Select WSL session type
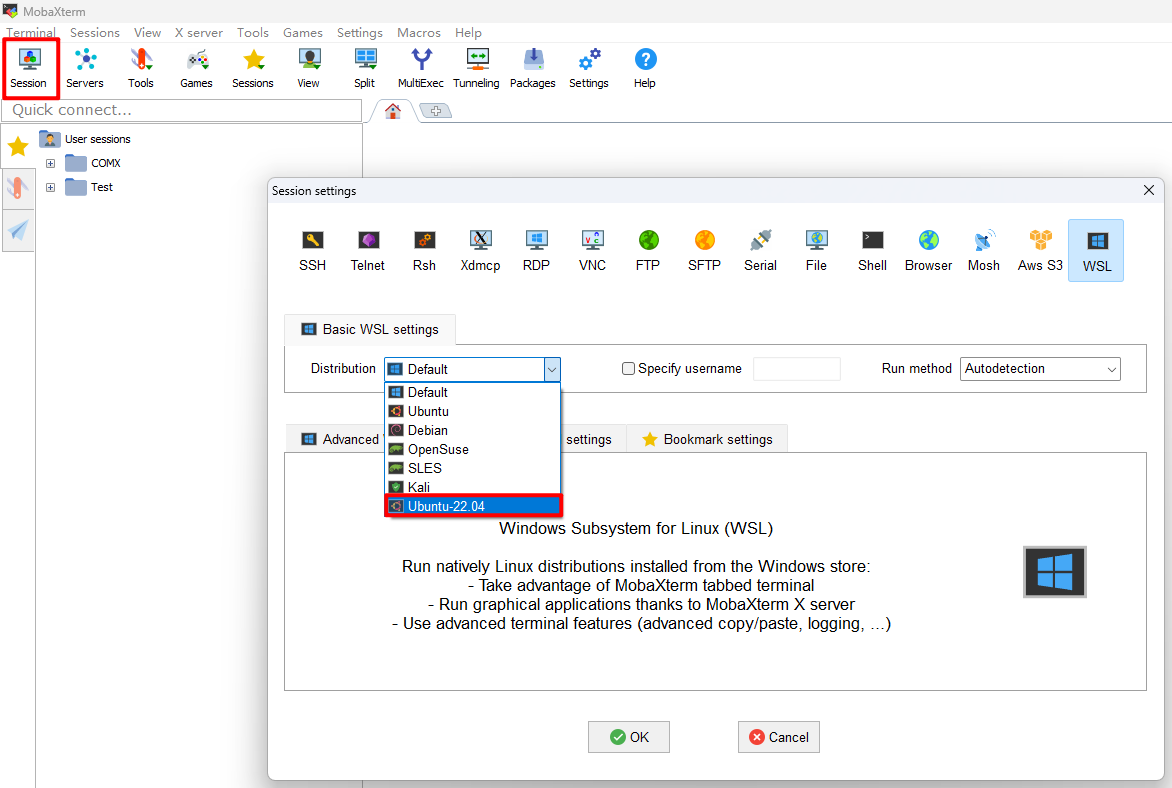1172x788 pixels. pyautogui.click(x=1096, y=250)
